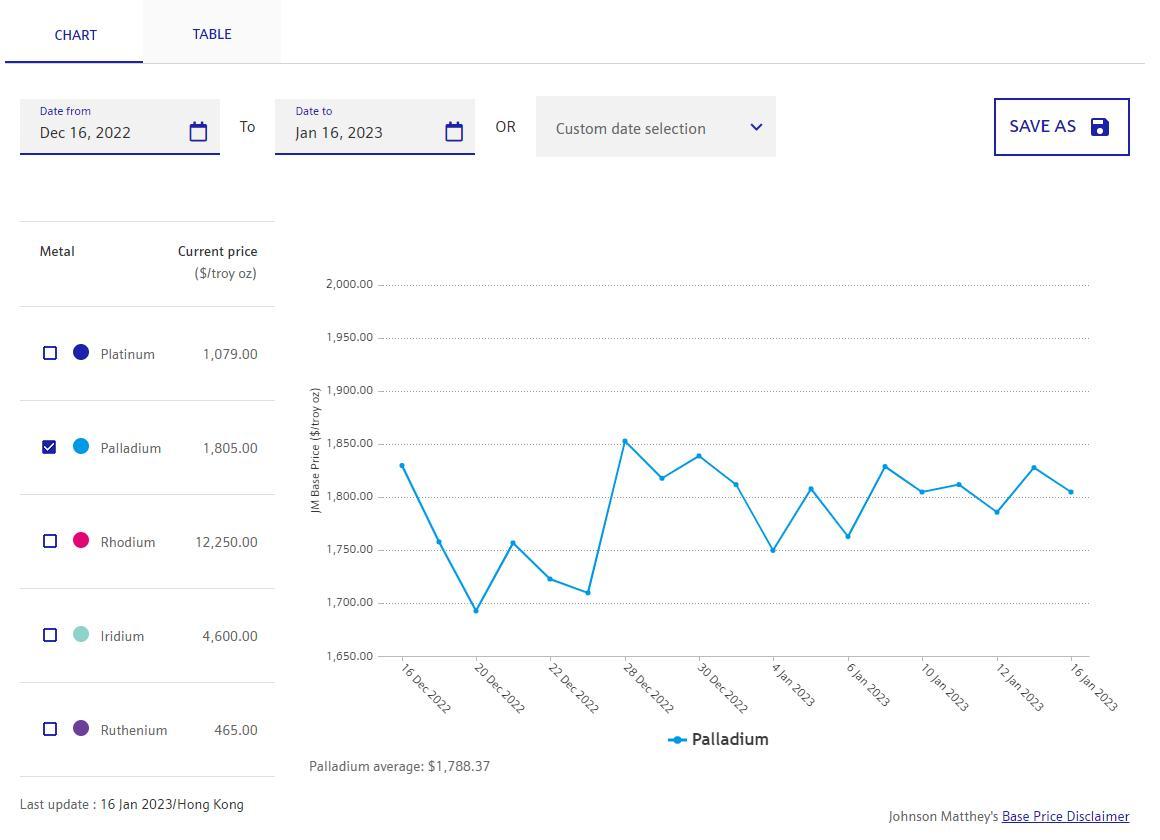Click the purple Ruthenium color dot
Viewport: 1160px width, 840px height.
pyautogui.click(x=81, y=728)
